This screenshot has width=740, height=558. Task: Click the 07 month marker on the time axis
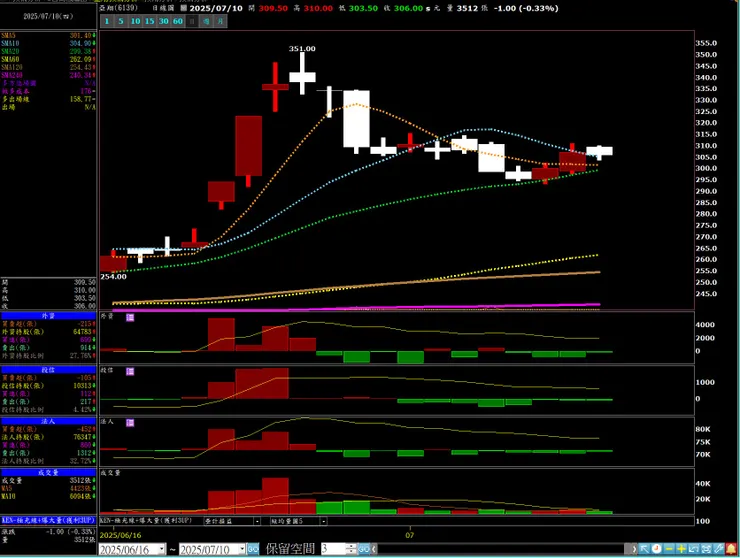410,535
